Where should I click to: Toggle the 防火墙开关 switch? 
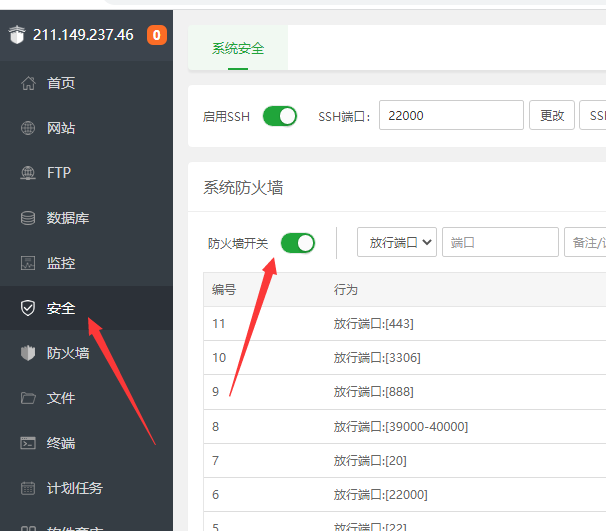tap(298, 243)
